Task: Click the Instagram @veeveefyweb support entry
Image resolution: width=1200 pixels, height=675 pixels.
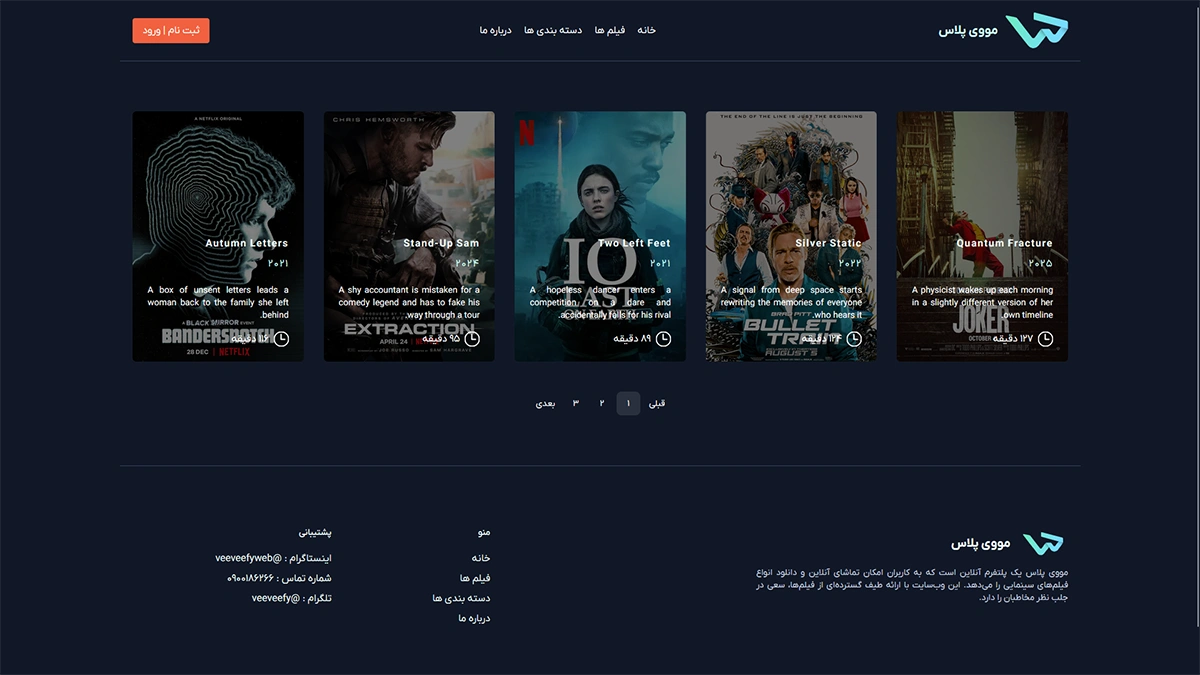Action: pos(273,558)
